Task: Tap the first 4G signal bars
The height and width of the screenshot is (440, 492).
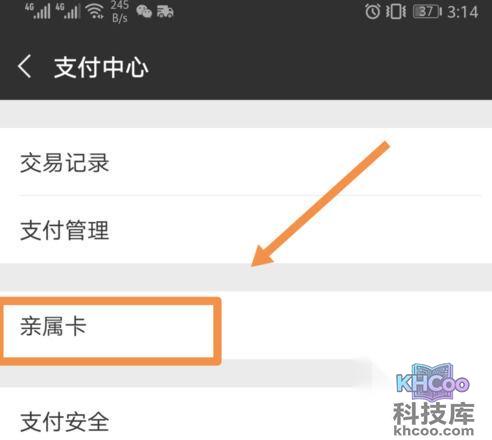Action: point(38,11)
